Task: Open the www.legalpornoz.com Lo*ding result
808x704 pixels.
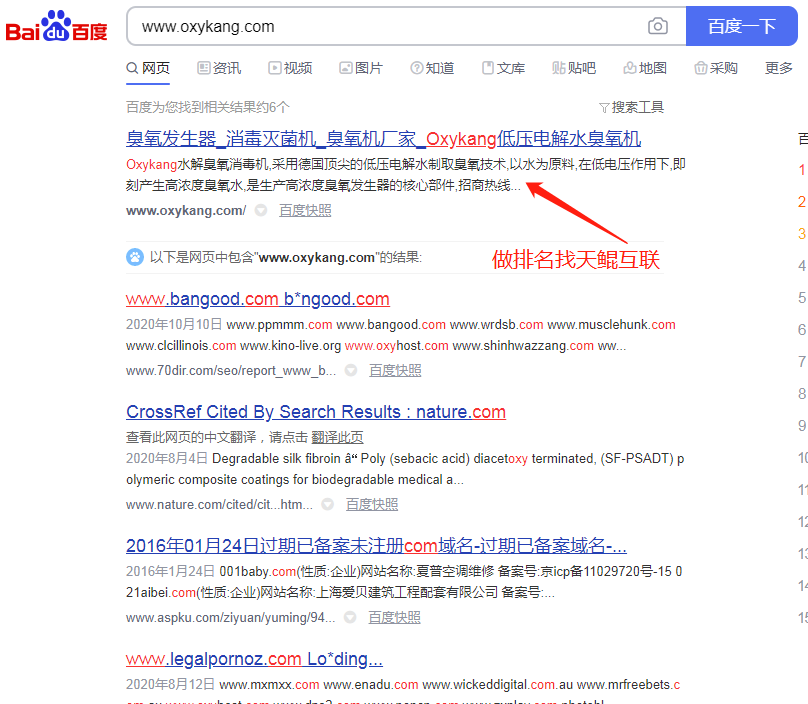Action: (x=255, y=659)
